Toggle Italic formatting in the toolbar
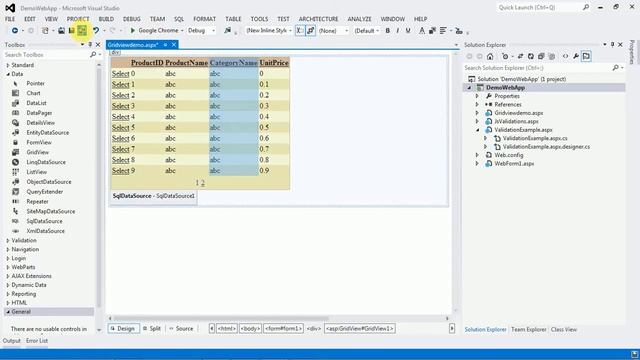Image resolution: width=640 pixels, height=360 pixels. coord(398,31)
